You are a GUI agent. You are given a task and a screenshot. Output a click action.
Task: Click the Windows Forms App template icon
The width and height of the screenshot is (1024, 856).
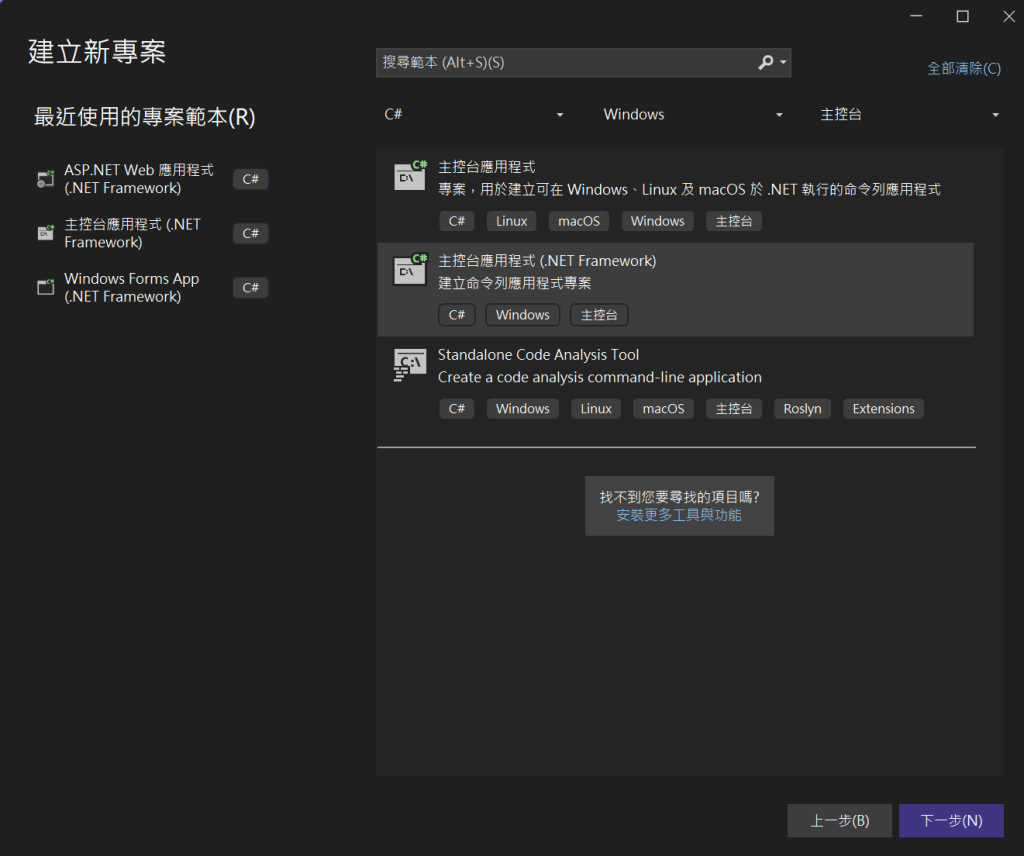[x=45, y=287]
